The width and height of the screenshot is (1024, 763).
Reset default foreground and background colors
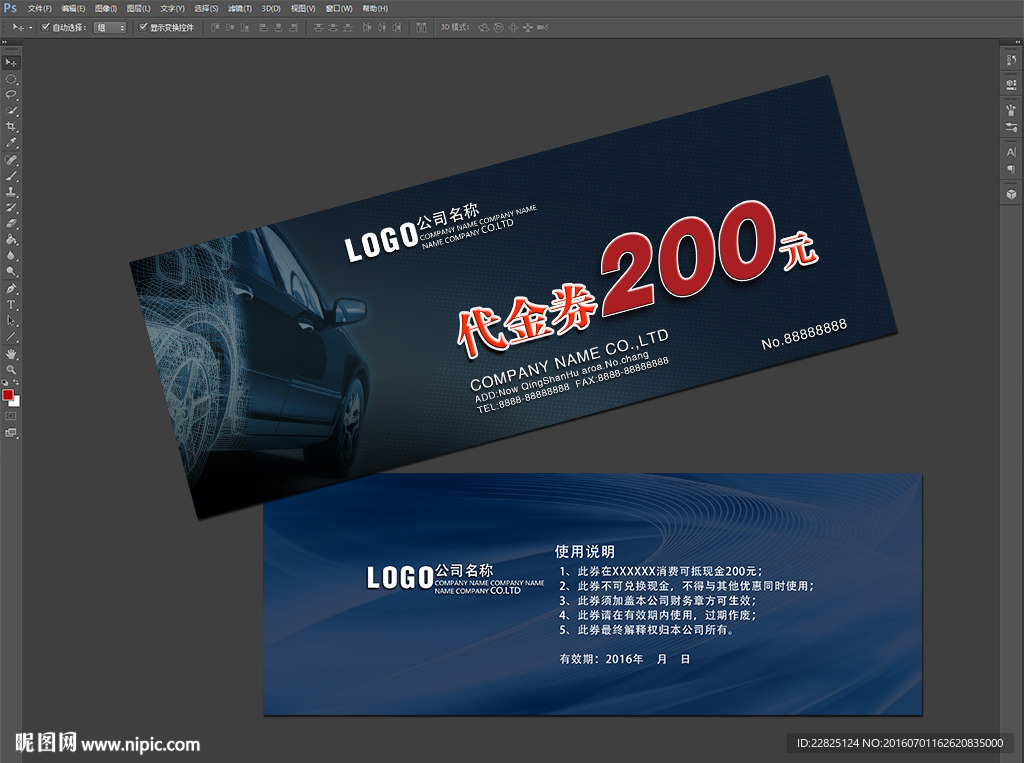pos(5,383)
